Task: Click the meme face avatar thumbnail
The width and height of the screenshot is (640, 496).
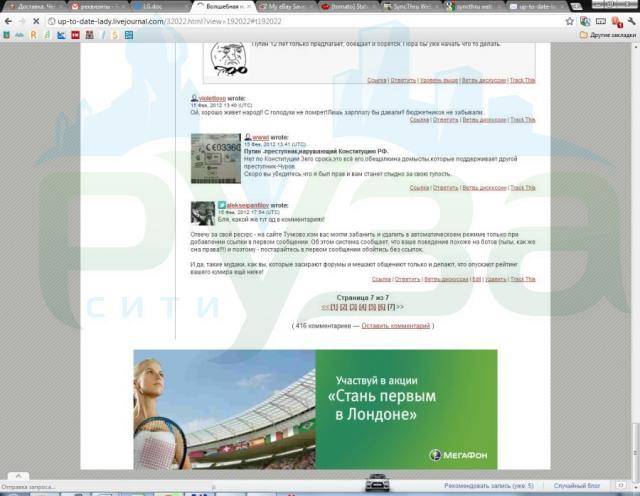Action: [x=229, y=60]
